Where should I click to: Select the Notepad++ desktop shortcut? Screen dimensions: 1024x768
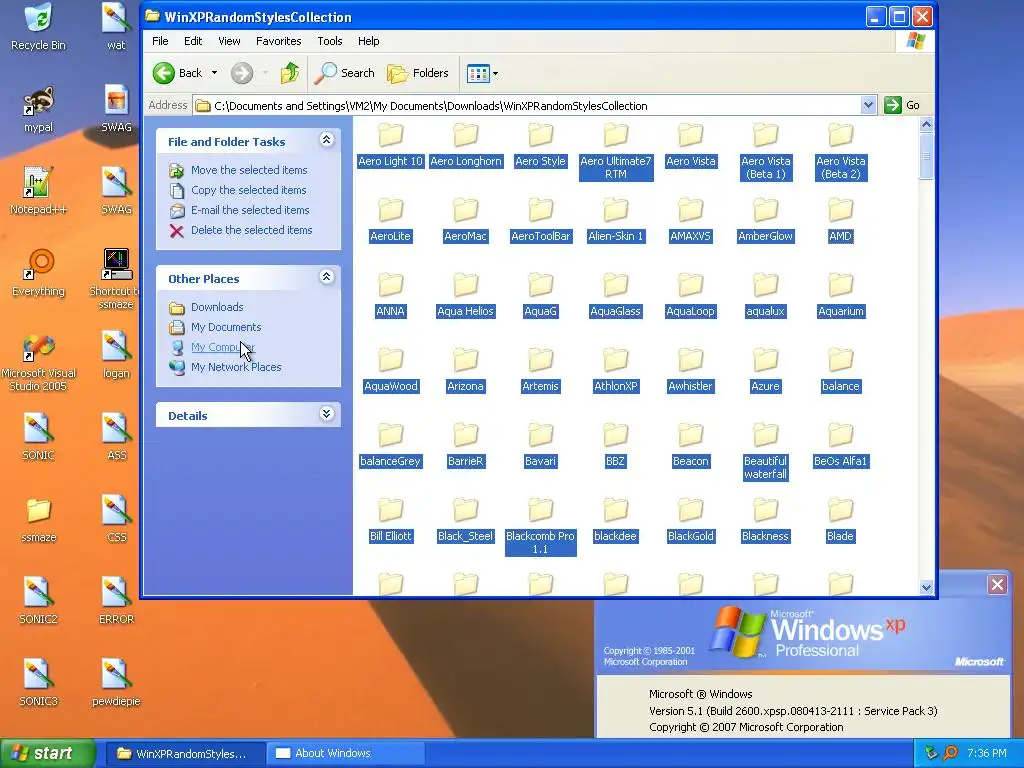[39, 191]
